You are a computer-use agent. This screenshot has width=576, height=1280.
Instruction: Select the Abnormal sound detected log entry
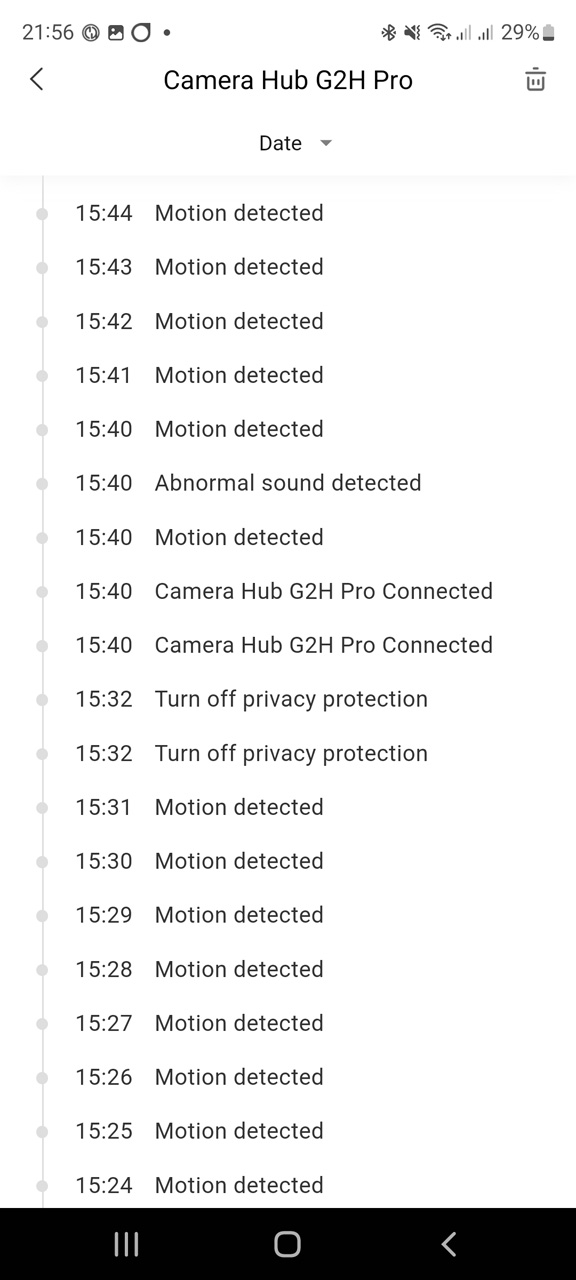click(288, 483)
